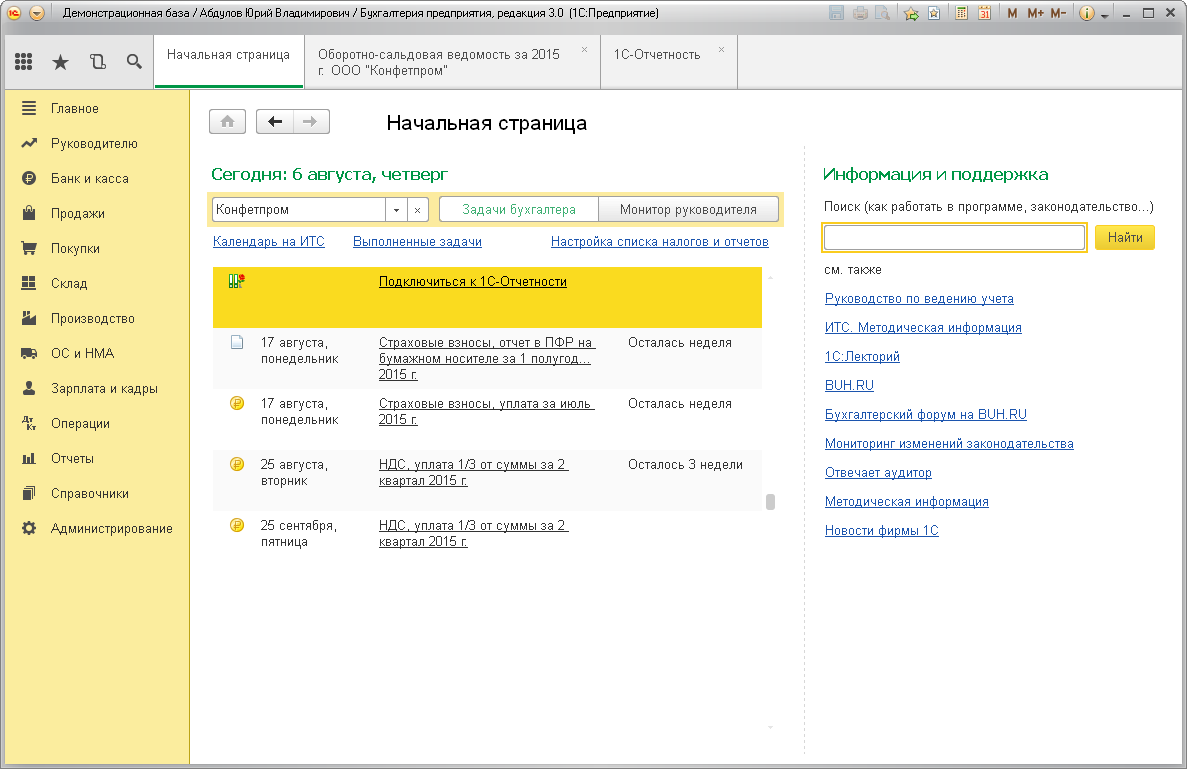
Task: Click the support search input field
Action: (954, 237)
